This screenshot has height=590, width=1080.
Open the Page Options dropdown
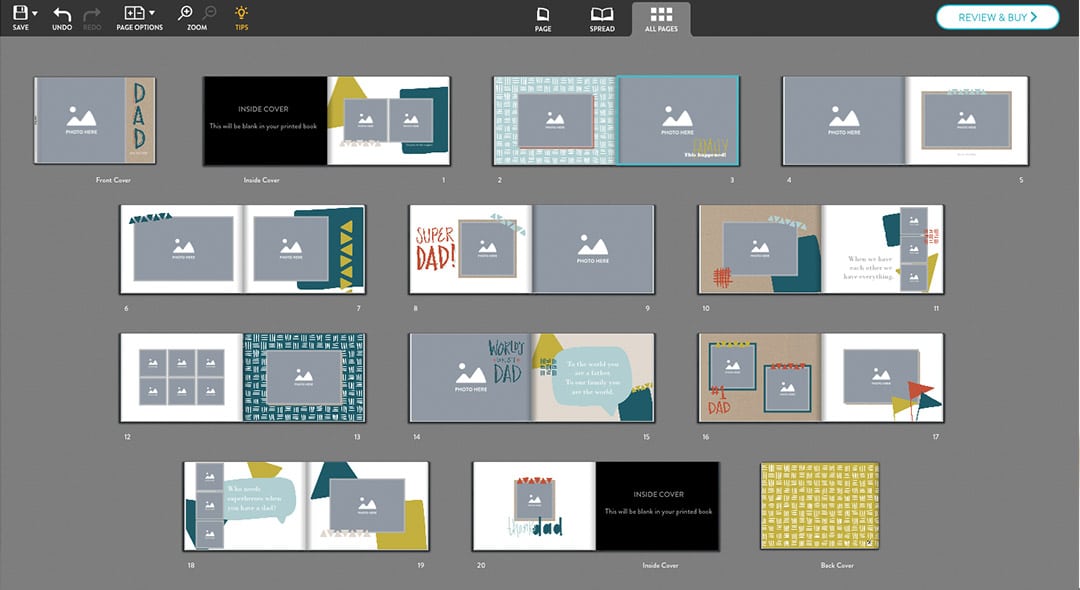tap(139, 17)
